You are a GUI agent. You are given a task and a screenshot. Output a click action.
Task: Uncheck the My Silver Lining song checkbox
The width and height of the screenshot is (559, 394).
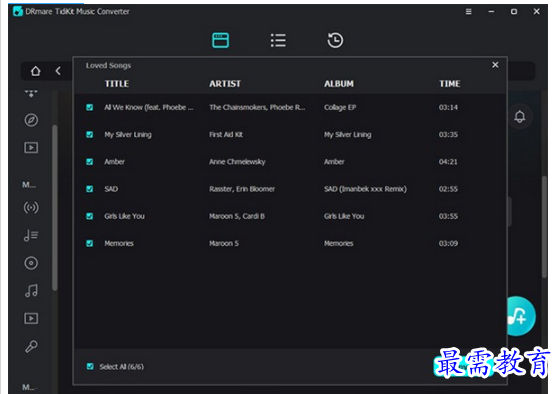pos(89,134)
